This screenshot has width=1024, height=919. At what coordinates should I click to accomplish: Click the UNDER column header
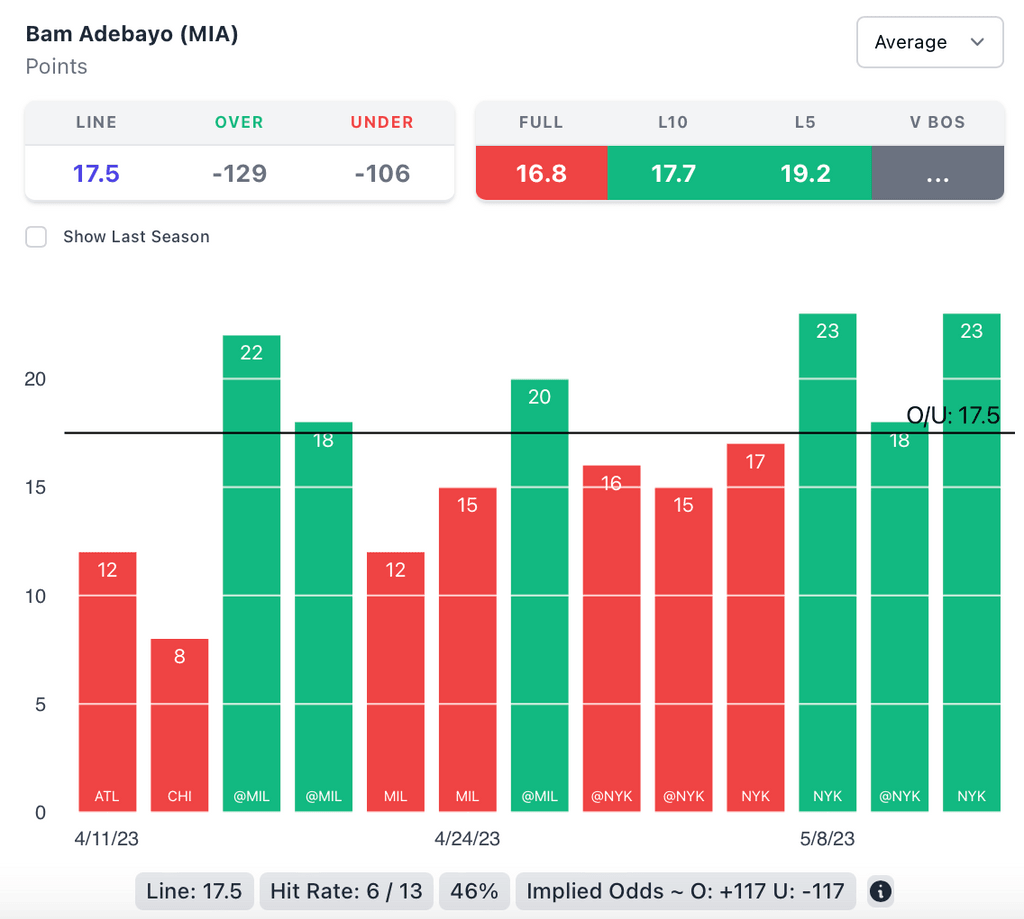pyautogui.click(x=382, y=122)
